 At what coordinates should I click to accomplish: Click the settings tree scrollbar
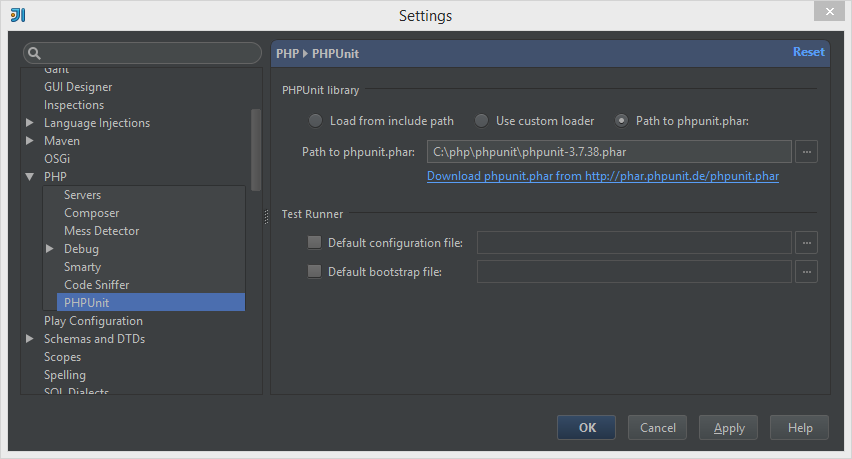pyautogui.click(x=256, y=150)
